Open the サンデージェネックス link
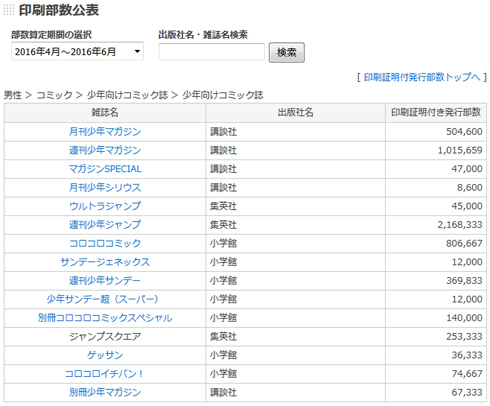490x406 pixels. 105,262
